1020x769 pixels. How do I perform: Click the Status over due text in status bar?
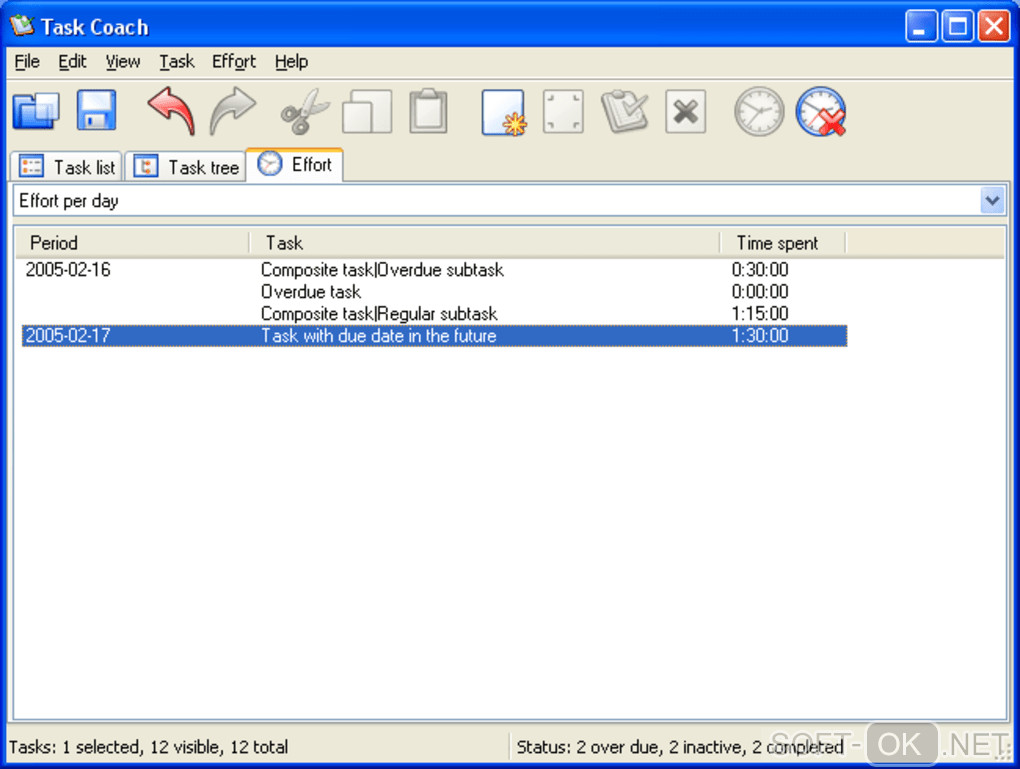(680, 747)
